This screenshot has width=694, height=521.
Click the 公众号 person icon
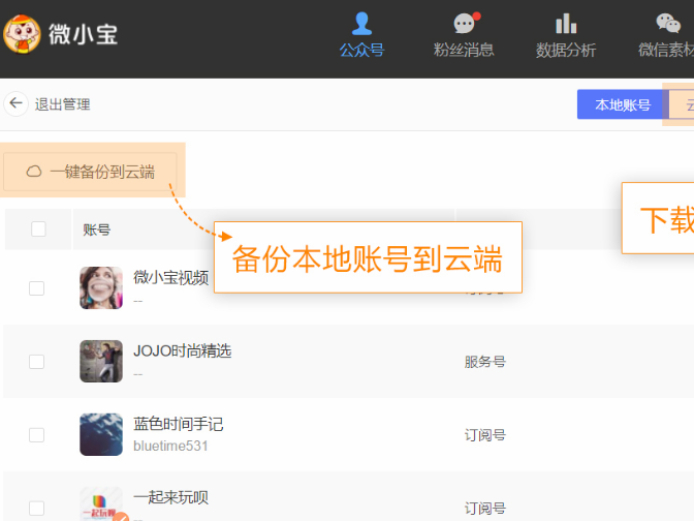pos(362,23)
